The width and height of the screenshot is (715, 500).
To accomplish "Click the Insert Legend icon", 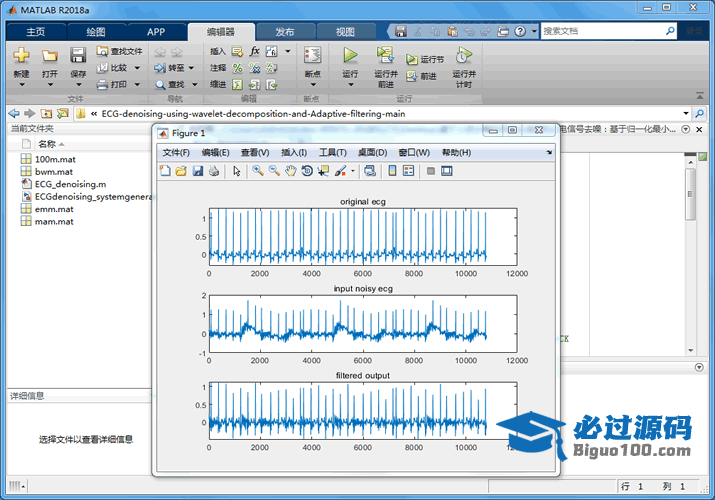I will coord(409,171).
